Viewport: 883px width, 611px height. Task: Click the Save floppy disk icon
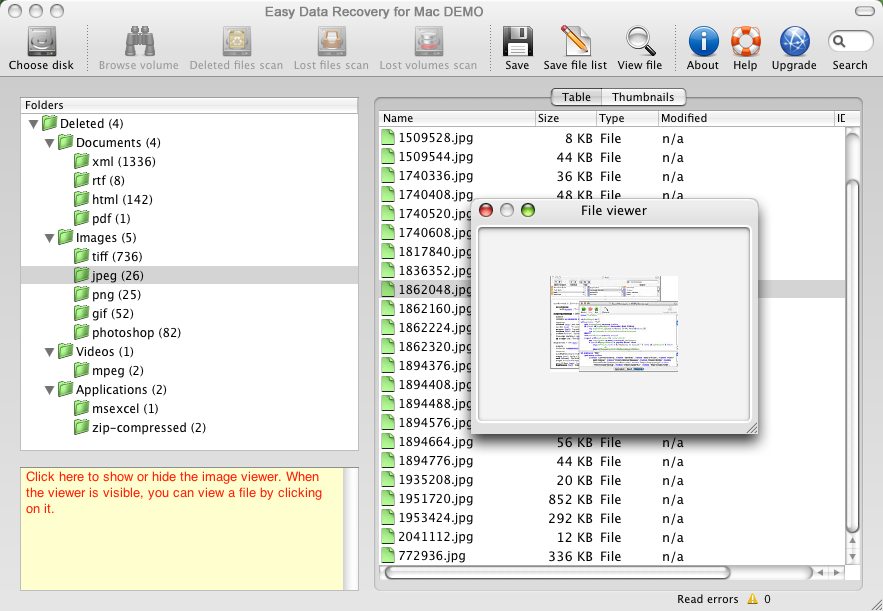(517, 42)
